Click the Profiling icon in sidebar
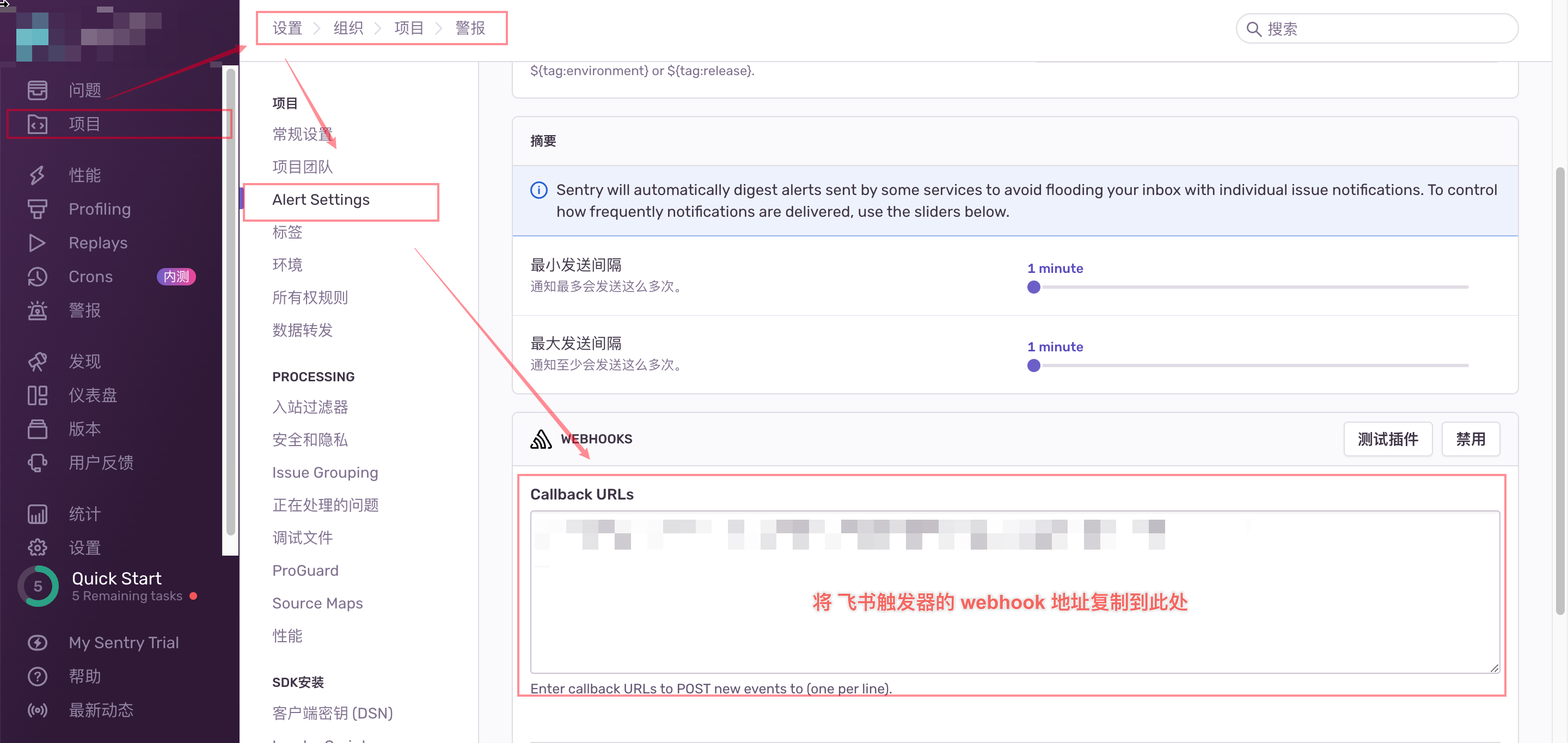This screenshot has height=743, width=1568. (37, 209)
